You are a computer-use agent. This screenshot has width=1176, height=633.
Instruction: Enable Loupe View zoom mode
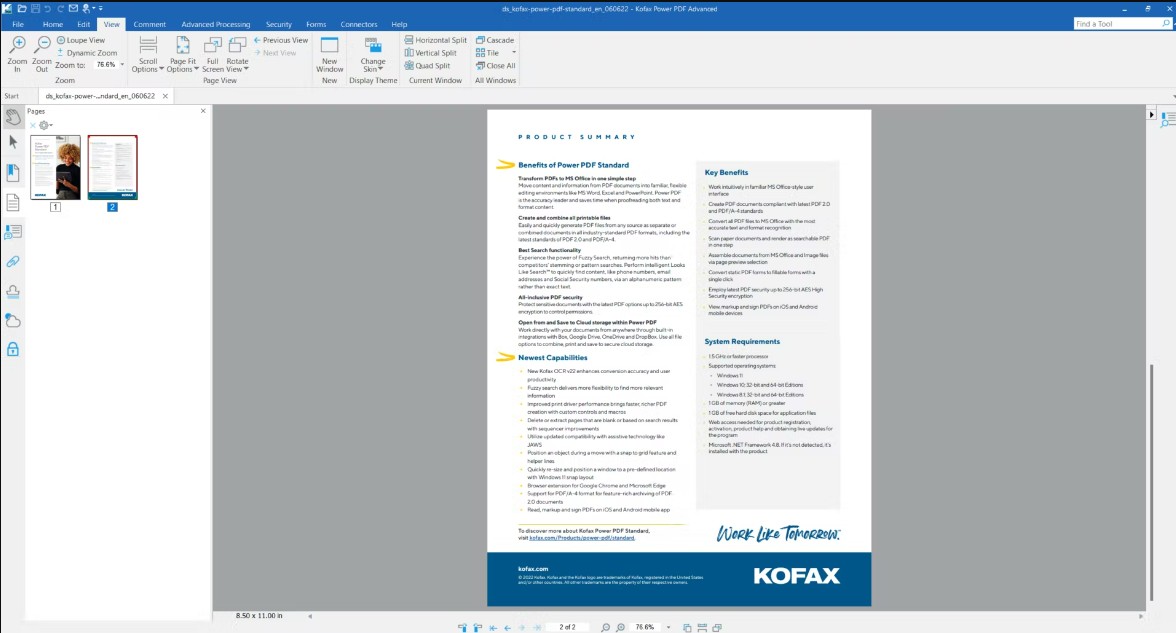click(x=84, y=40)
